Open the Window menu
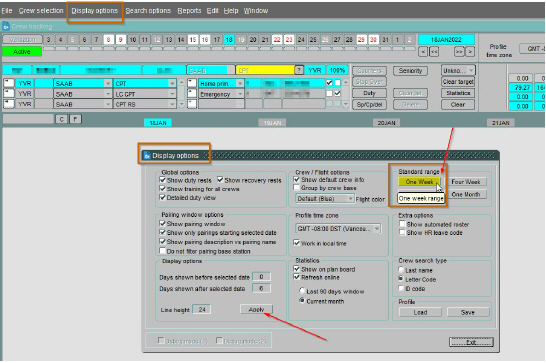 (256, 11)
